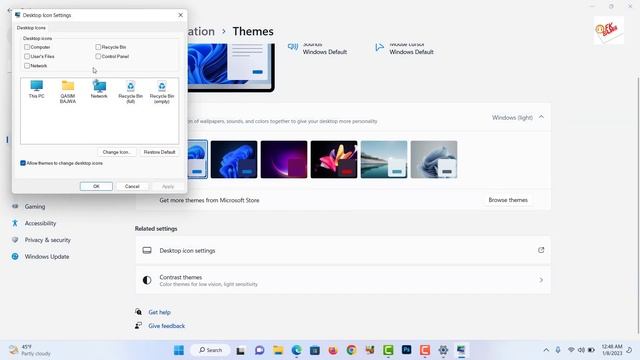The width and height of the screenshot is (640, 360).
Task: Open the Desktop Icons tab
Action: click(31, 28)
